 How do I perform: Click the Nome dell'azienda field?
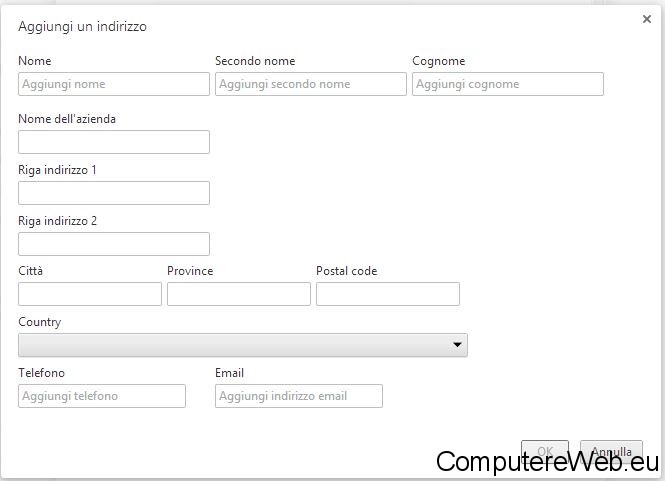(114, 142)
